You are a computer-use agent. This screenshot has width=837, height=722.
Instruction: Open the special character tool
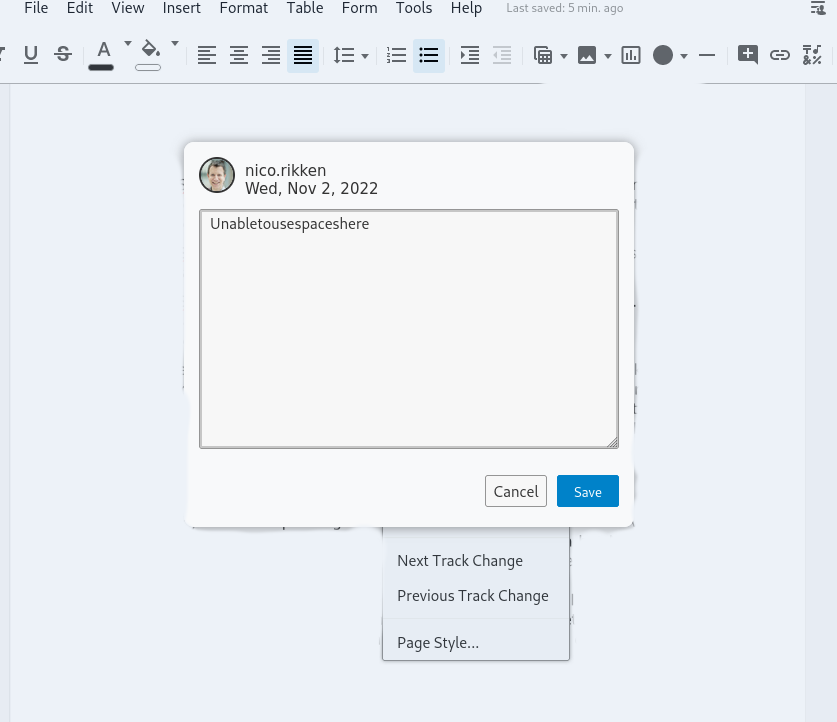812,55
